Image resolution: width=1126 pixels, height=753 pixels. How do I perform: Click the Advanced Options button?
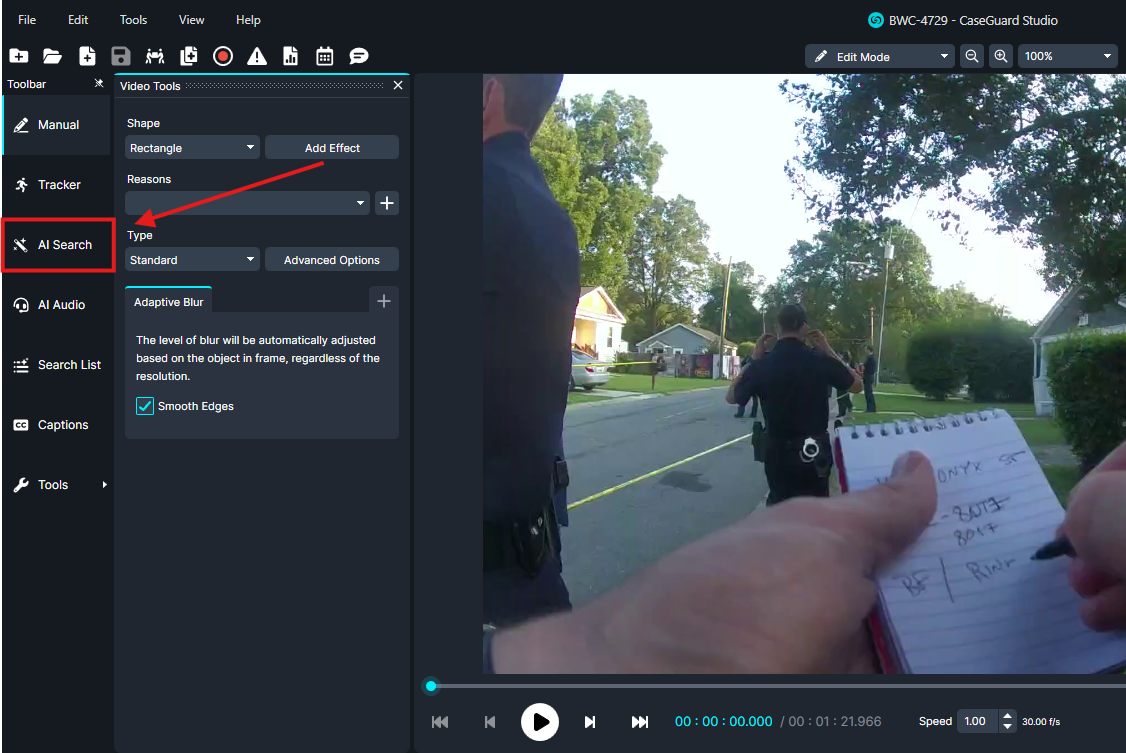click(x=332, y=260)
